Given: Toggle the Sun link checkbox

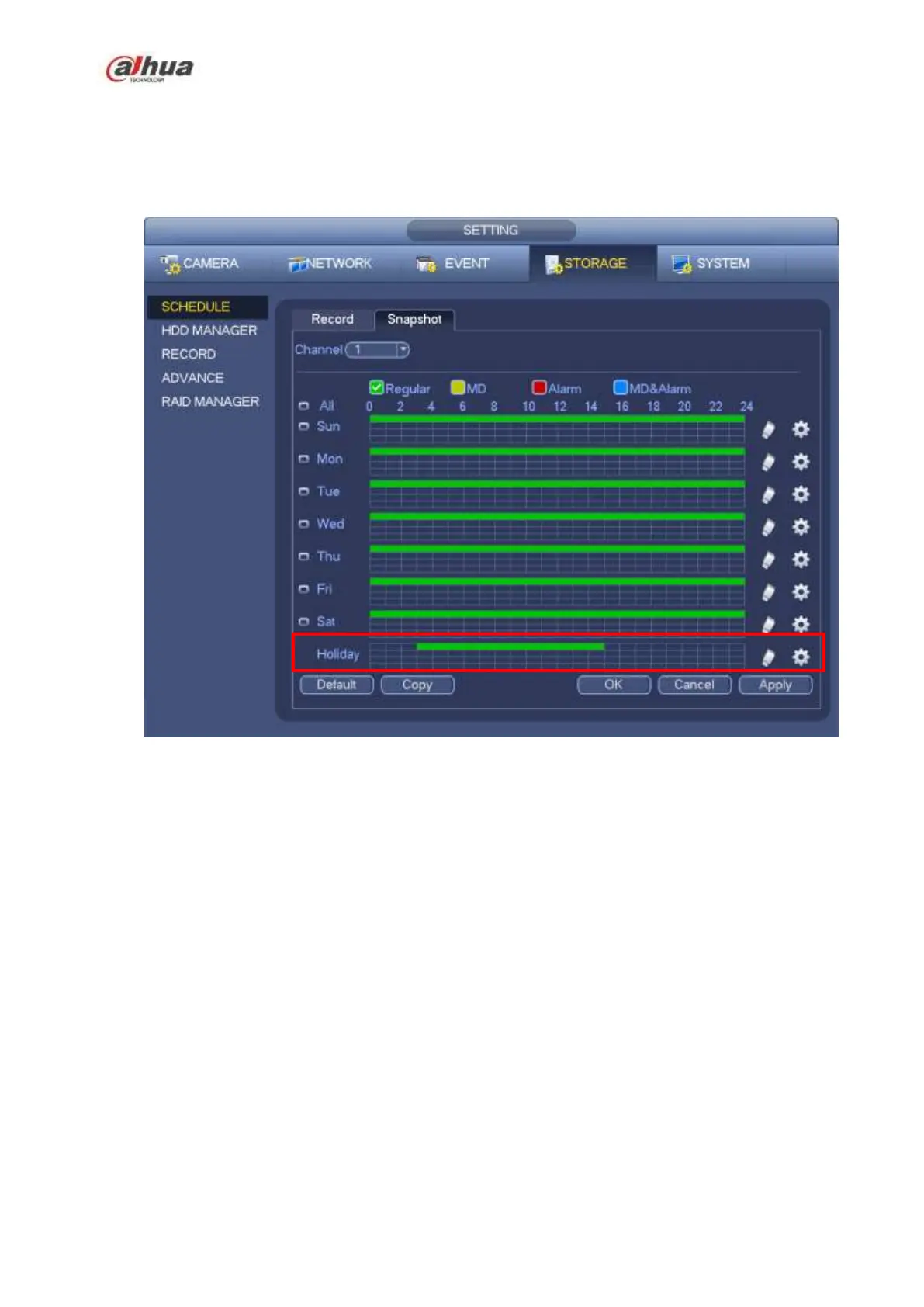Looking at the screenshot, I should tap(303, 426).
